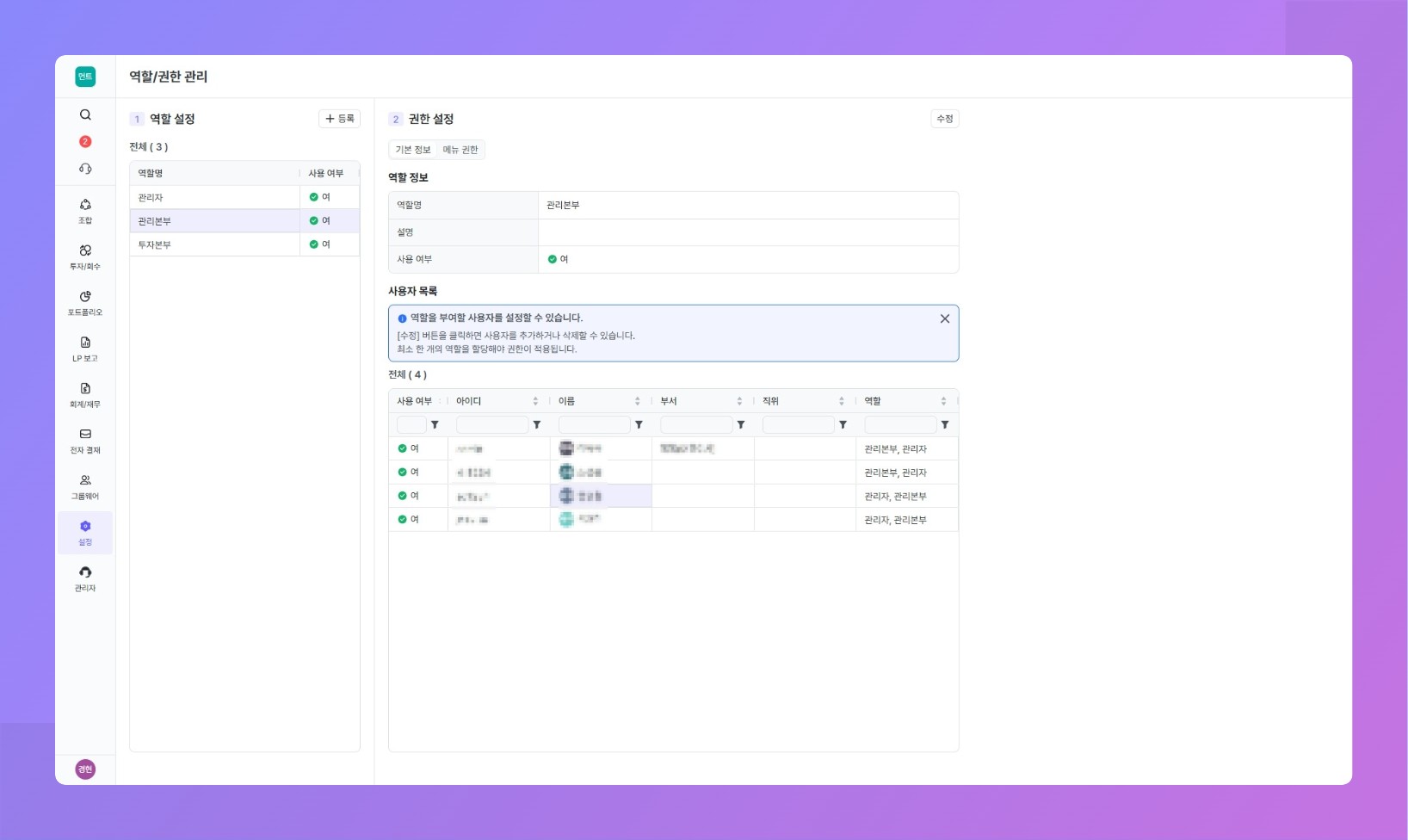This screenshot has width=1408, height=840.
Task: Switch to the 기본 정보 tab
Action: (413, 150)
